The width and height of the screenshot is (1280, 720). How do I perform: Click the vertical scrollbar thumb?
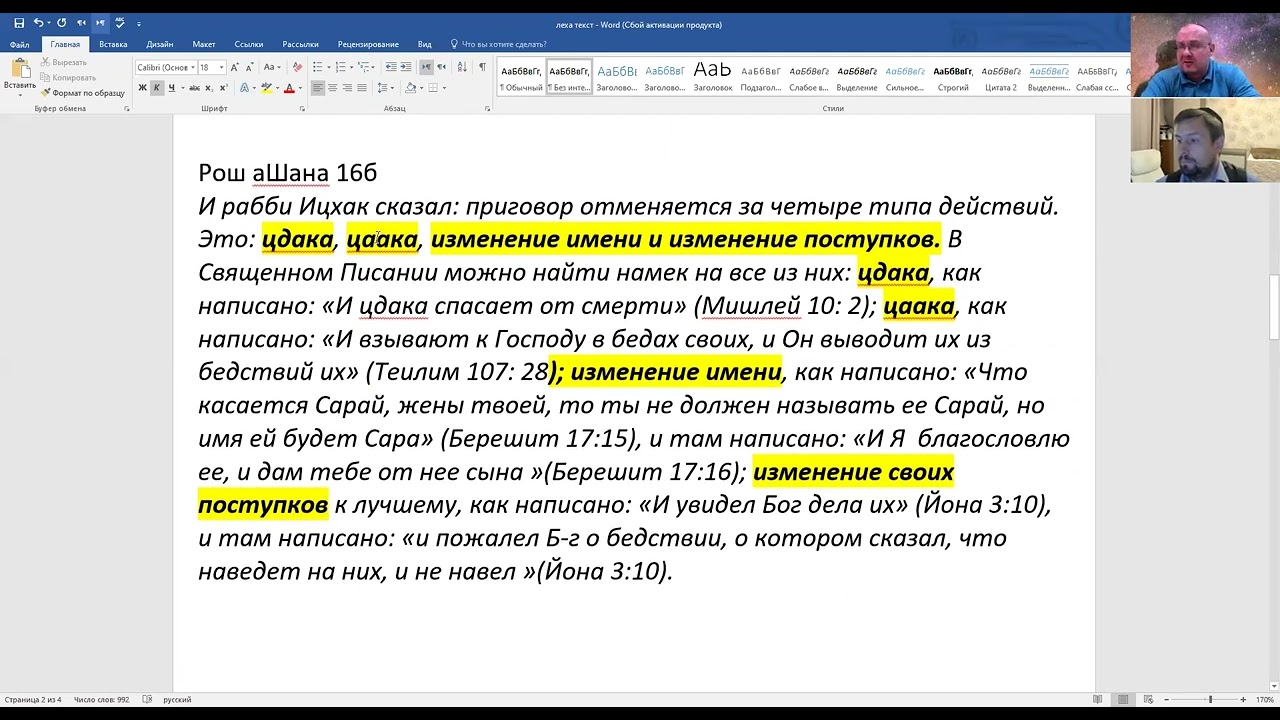point(1274,307)
